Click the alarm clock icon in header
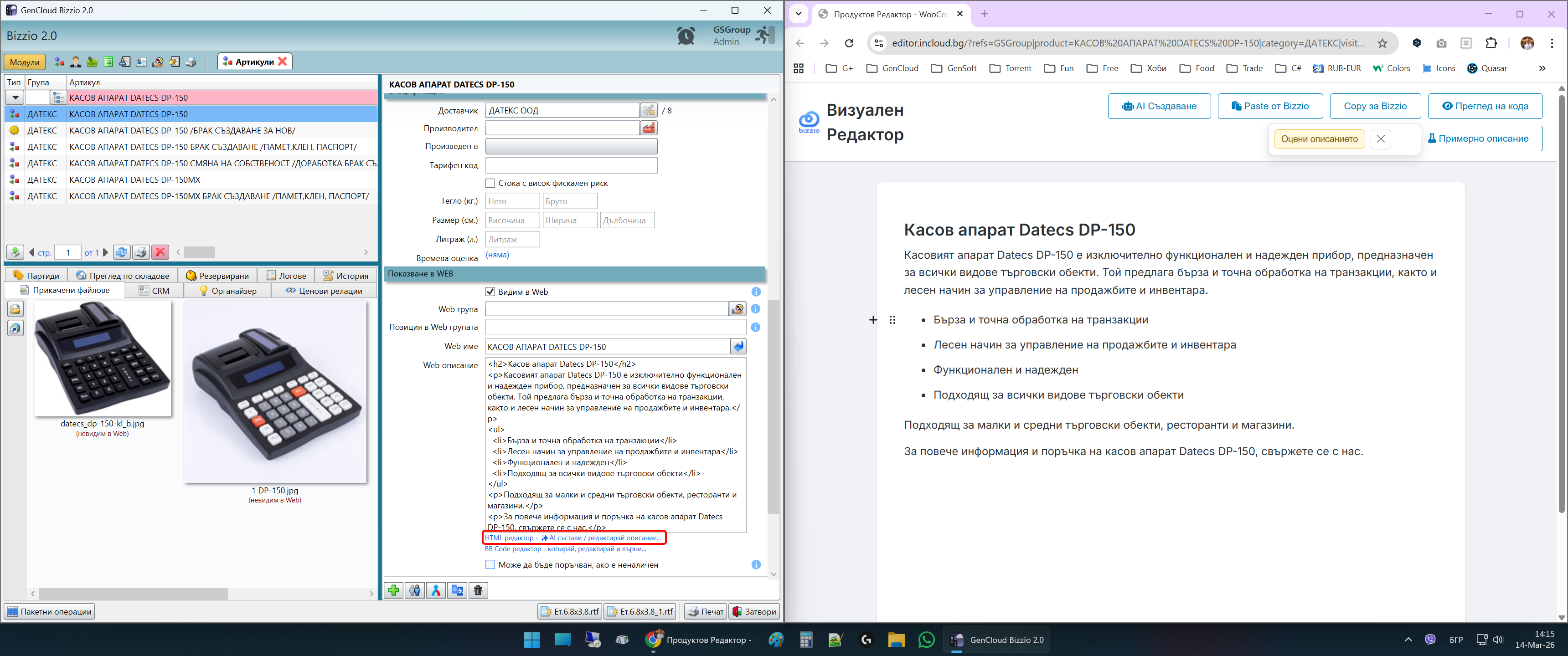This screenshot has width=1568, height=656. pos(686,36)
